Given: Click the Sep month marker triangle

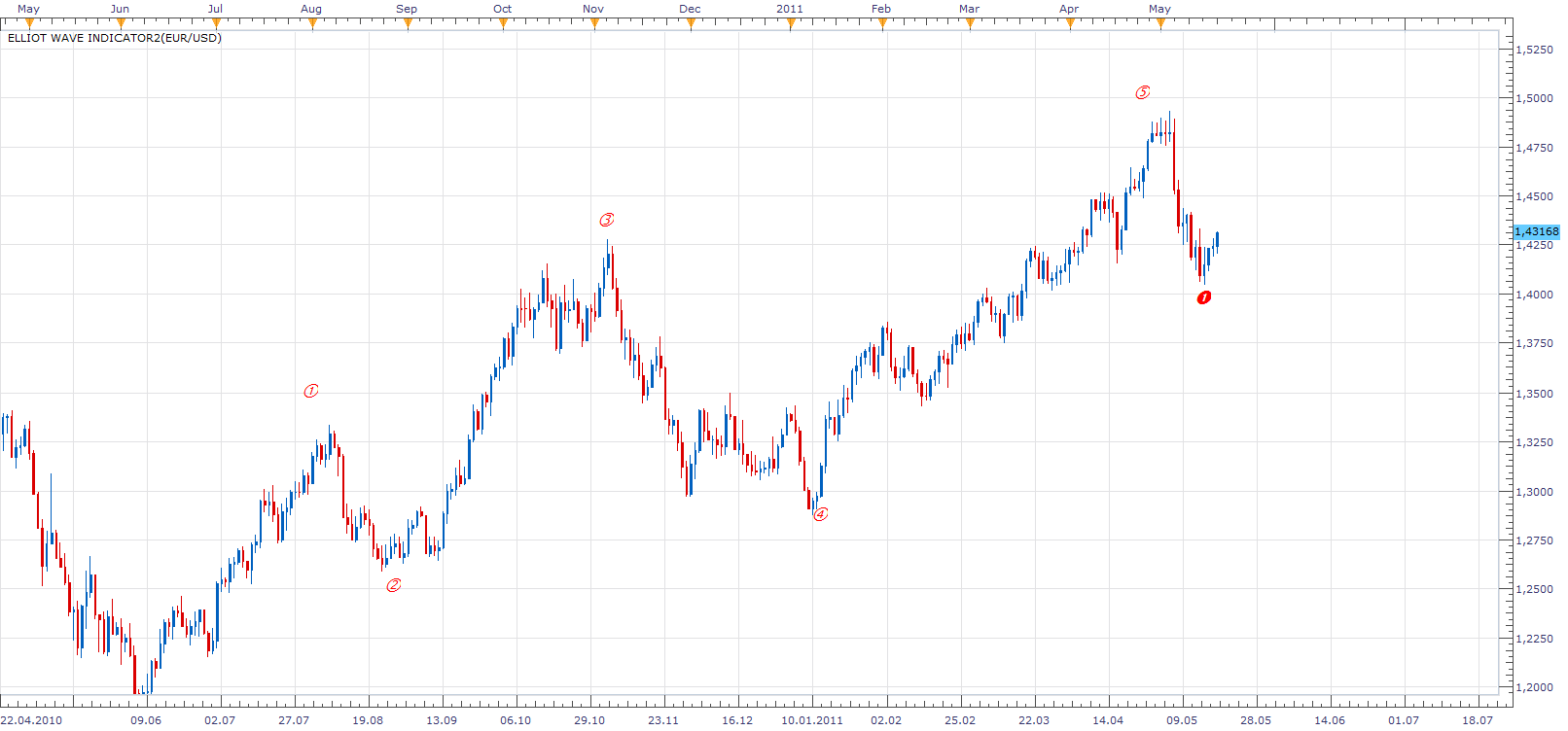Looking at the screenshot, I should (408, 23).
